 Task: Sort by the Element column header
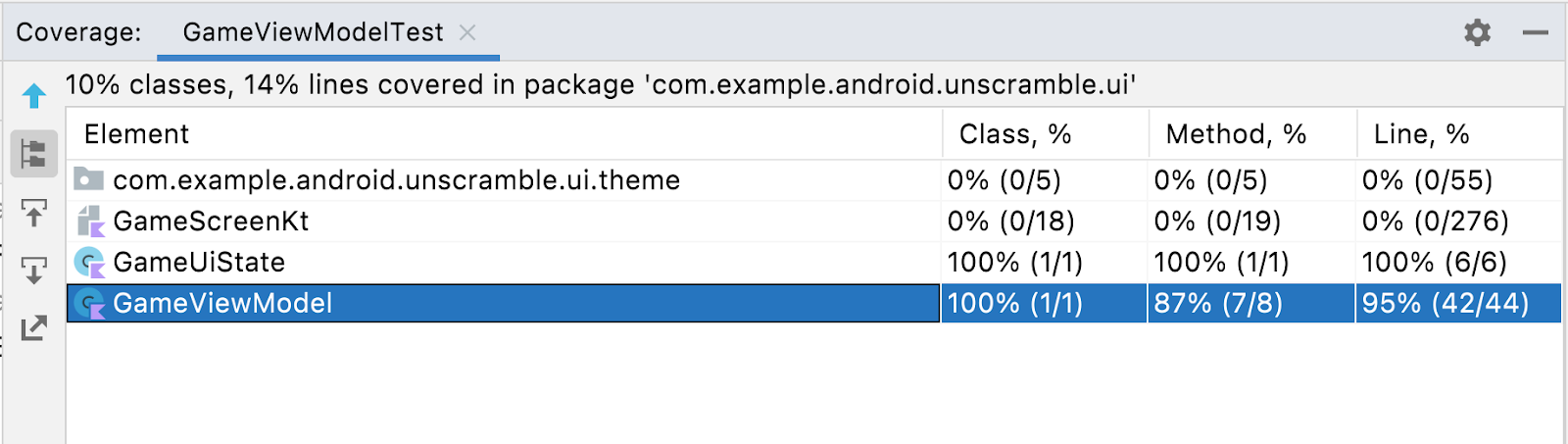137,134
